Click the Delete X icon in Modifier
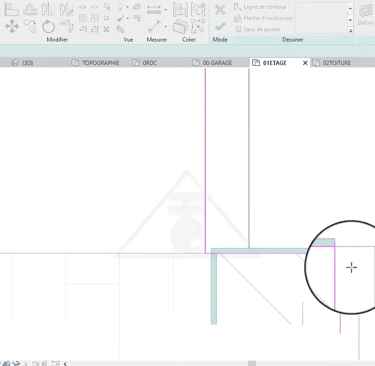Viewport: 375px width, 366px height. point(106,29)
